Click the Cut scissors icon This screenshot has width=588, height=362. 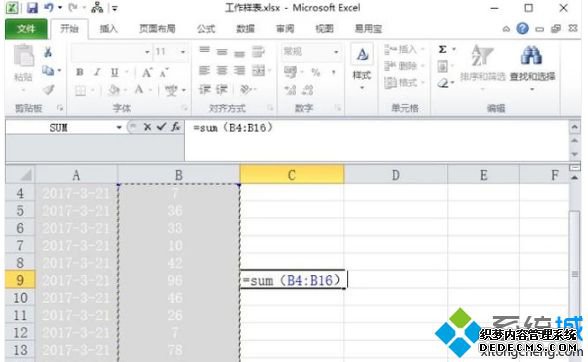[x=48, y=52]
